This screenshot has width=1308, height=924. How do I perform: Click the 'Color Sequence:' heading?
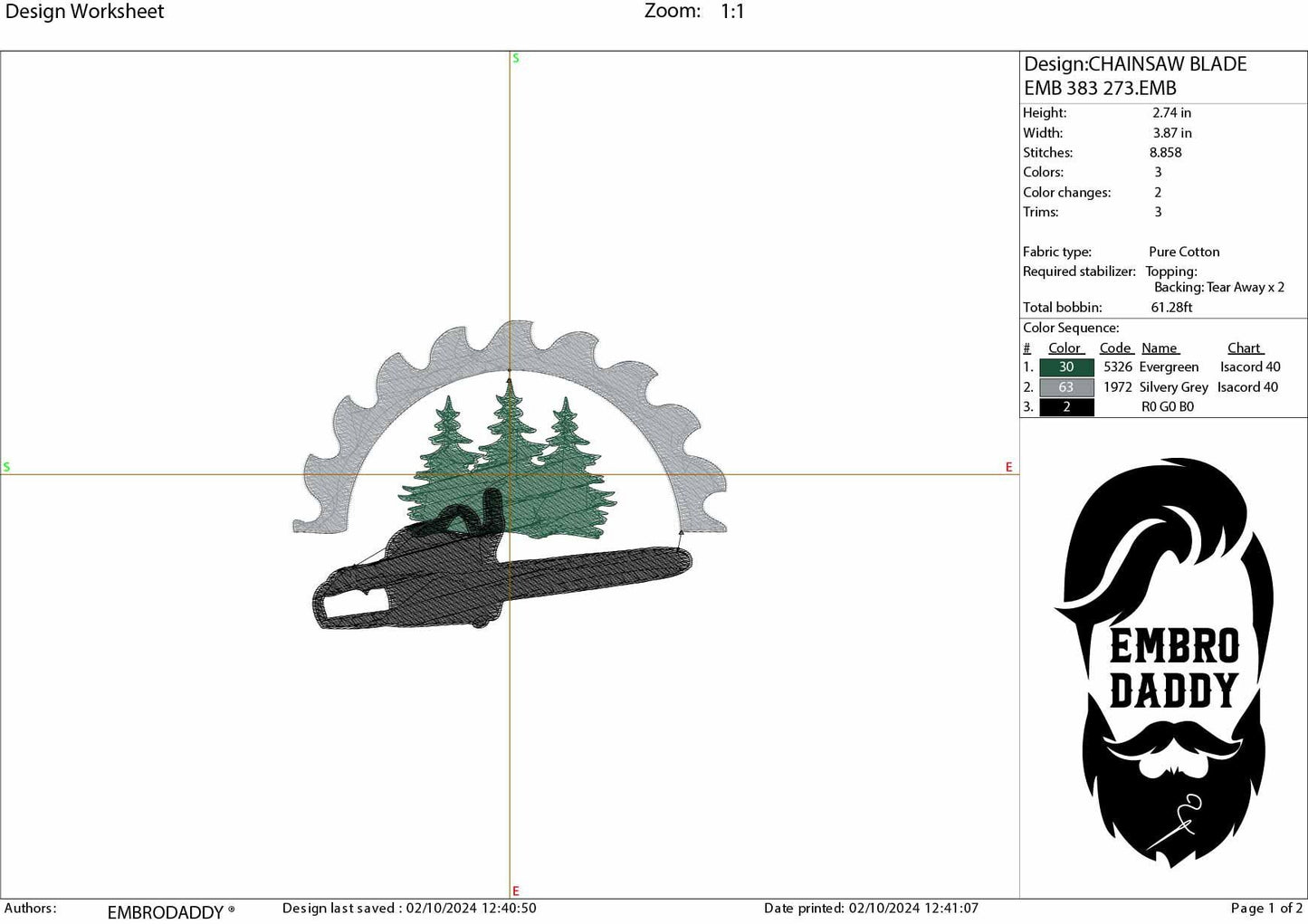[x=1071, y=329]
